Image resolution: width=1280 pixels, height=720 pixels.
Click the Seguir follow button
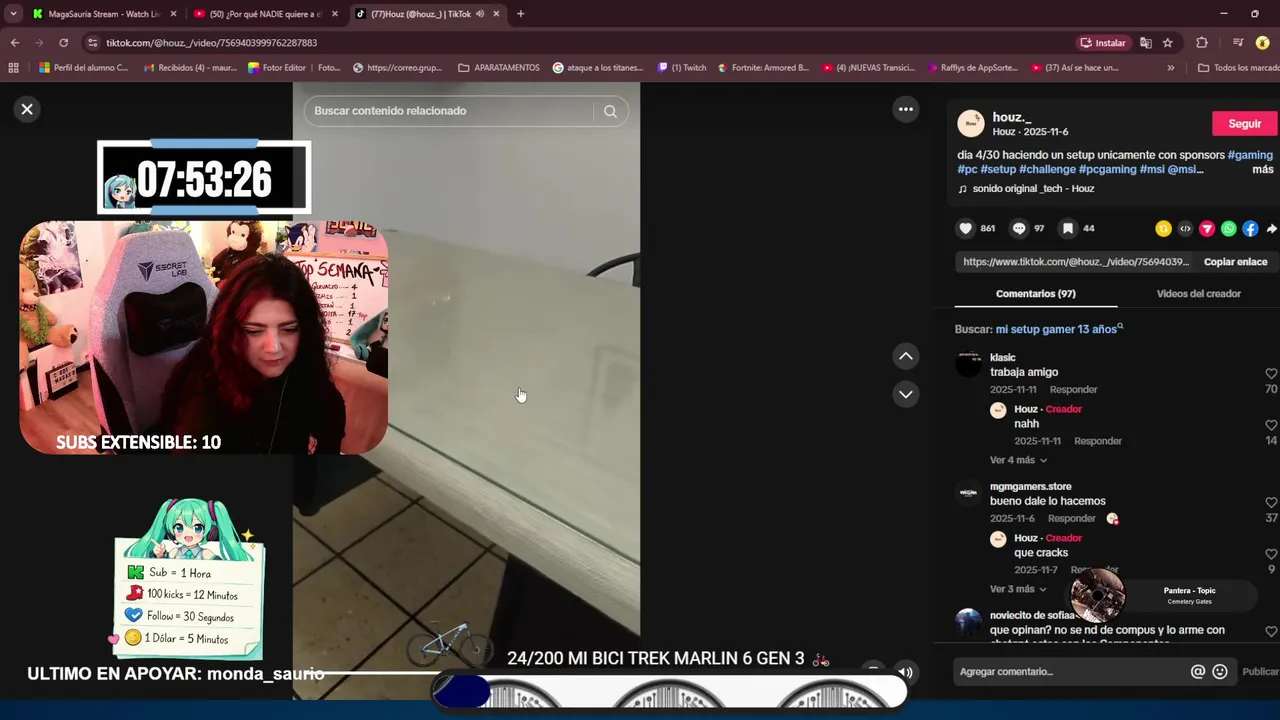pos(1244,123)
